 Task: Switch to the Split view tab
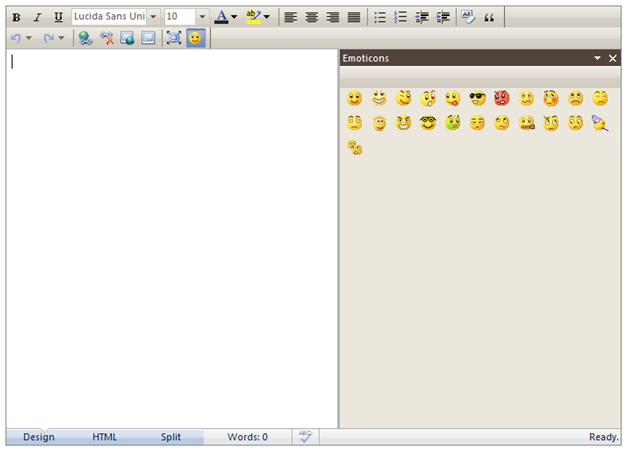[x=171, y=437]
